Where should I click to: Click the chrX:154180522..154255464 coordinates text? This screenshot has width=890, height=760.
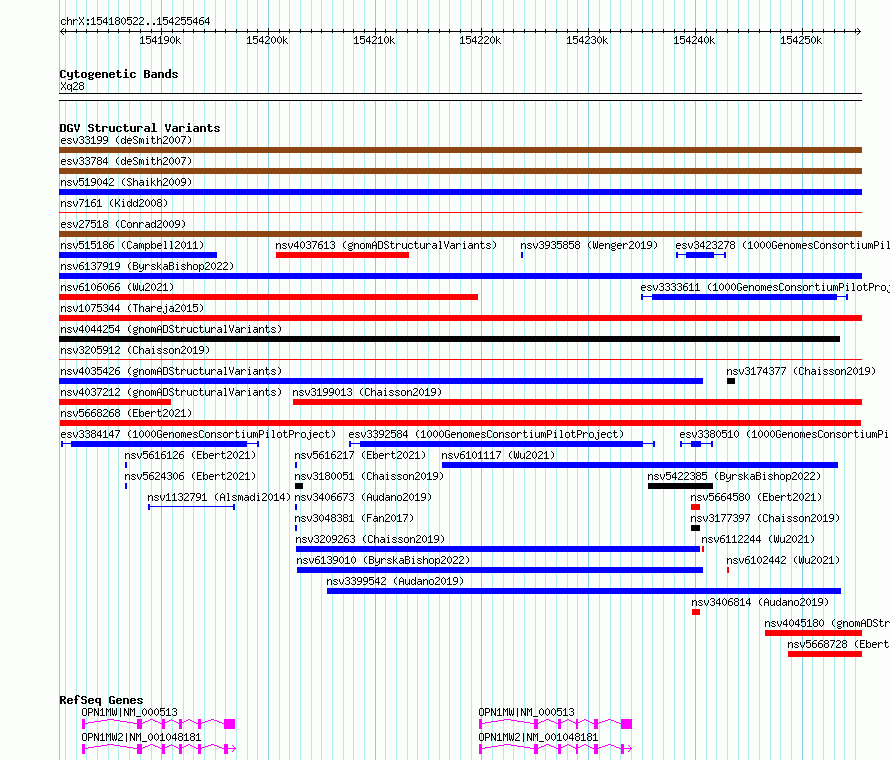(x=135, y=21)
